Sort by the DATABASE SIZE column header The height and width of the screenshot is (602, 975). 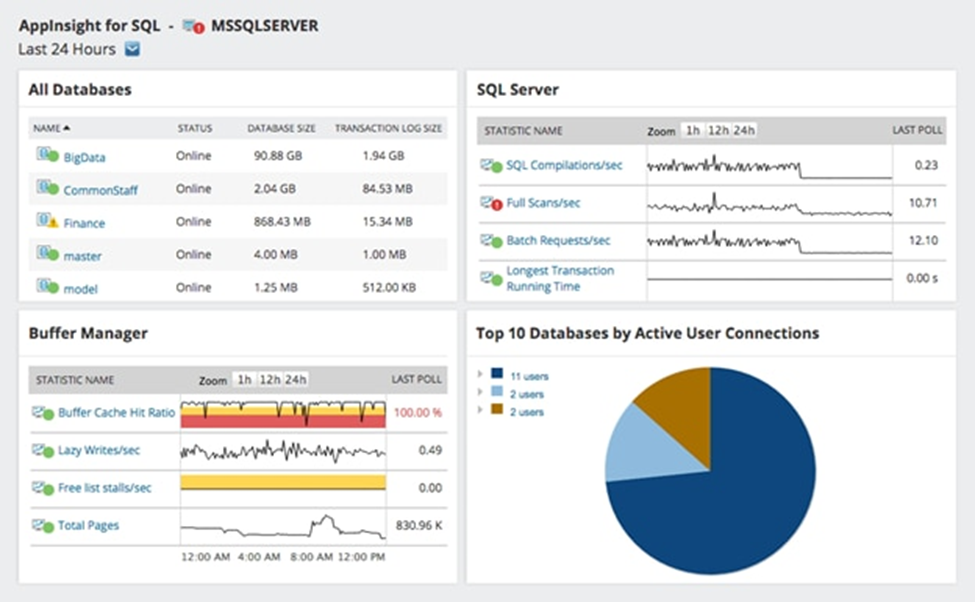click(281, 129)
